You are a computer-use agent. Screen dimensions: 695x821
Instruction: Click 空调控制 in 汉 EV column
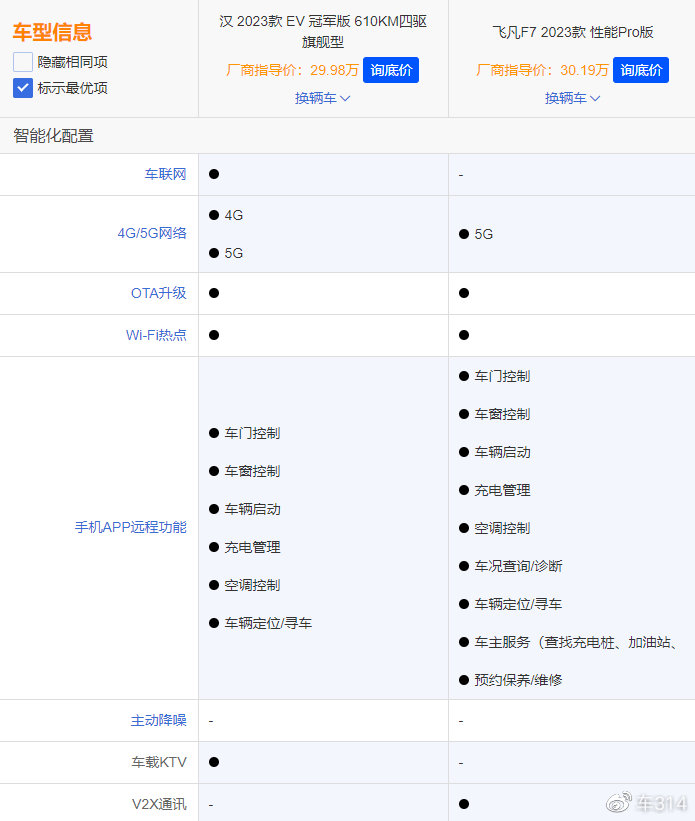tap(252, 585)
